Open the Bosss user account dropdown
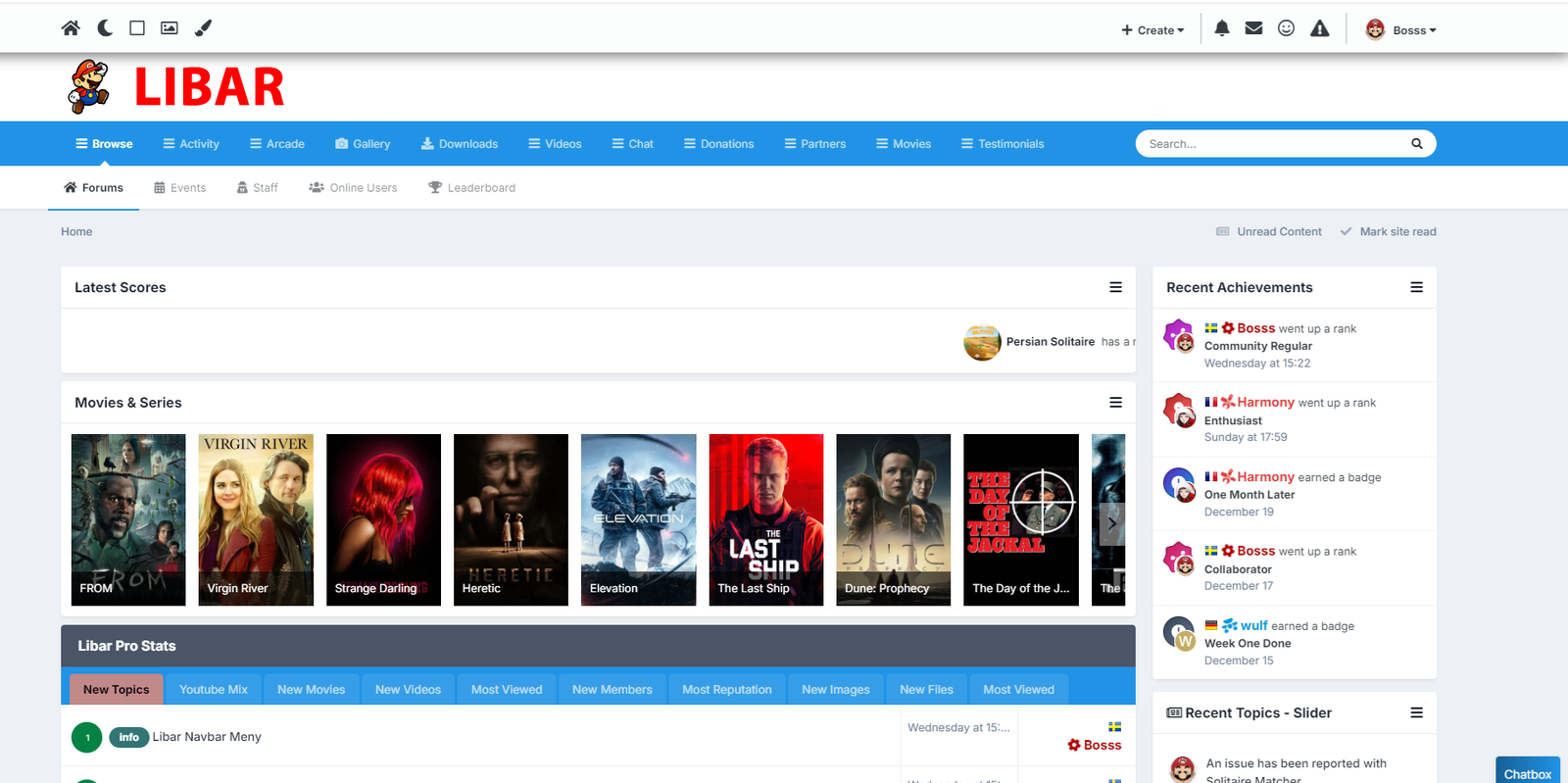The image size is (1568, 783). (x=1401, y=30)
